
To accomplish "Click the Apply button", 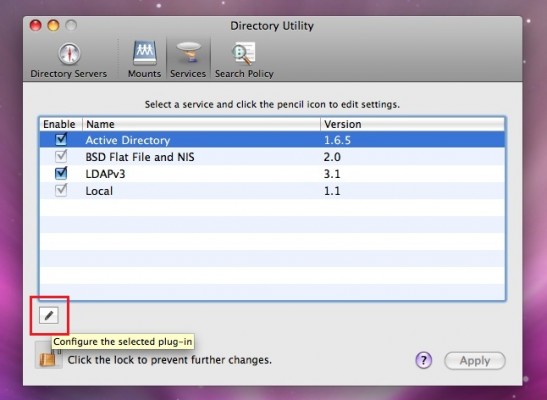I will click(x=475, y=360).
